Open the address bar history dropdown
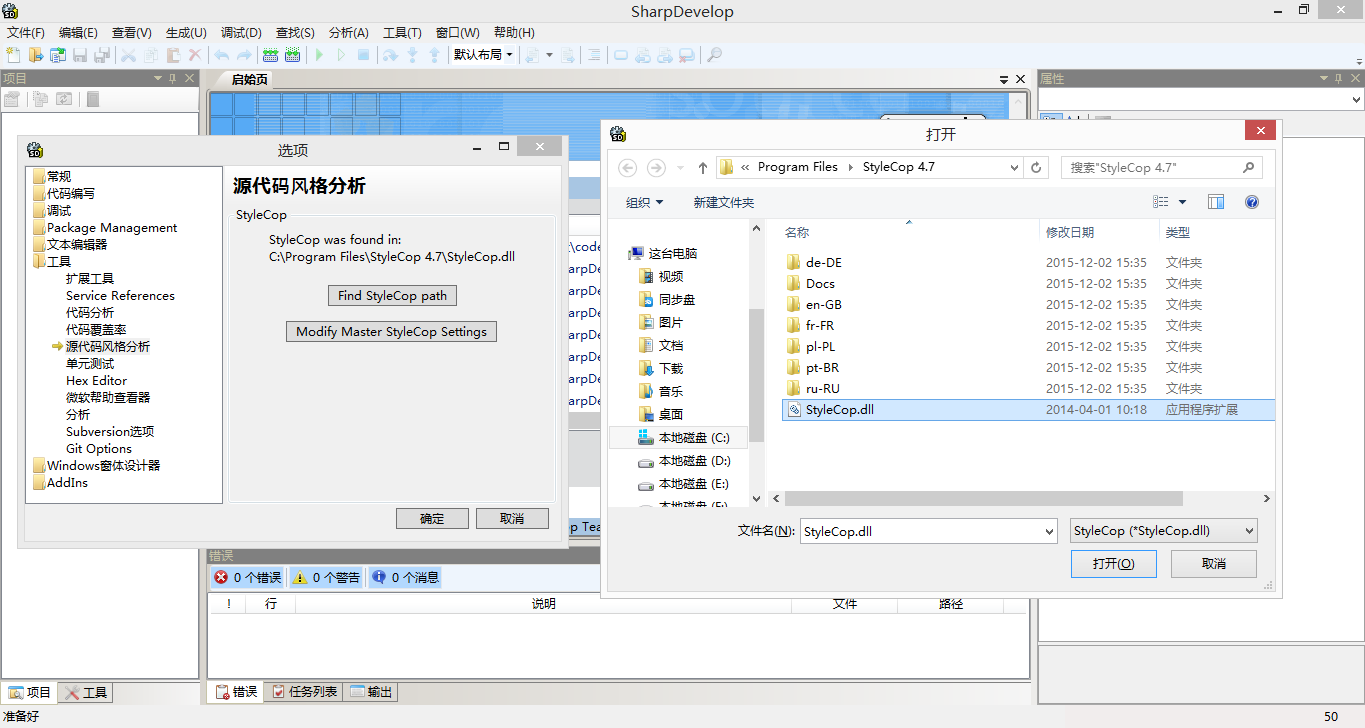Screen dimensions: 1365x728 [1014, 167]
